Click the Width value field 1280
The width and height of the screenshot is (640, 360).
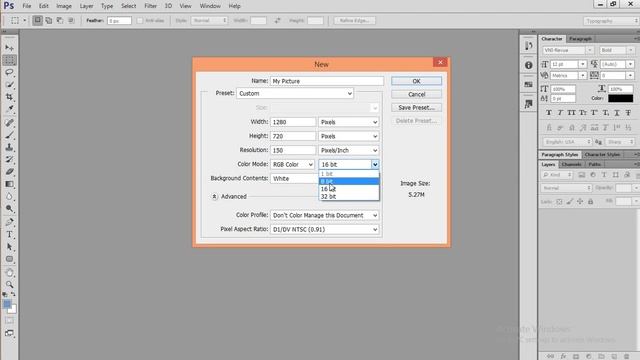click(293, 122)
